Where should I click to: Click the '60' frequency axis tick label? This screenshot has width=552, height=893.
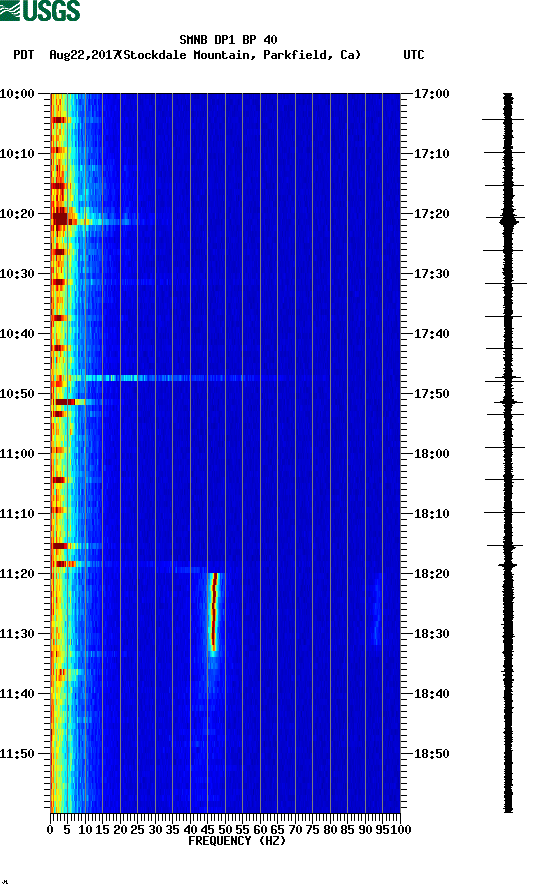(x=260, y=830)
